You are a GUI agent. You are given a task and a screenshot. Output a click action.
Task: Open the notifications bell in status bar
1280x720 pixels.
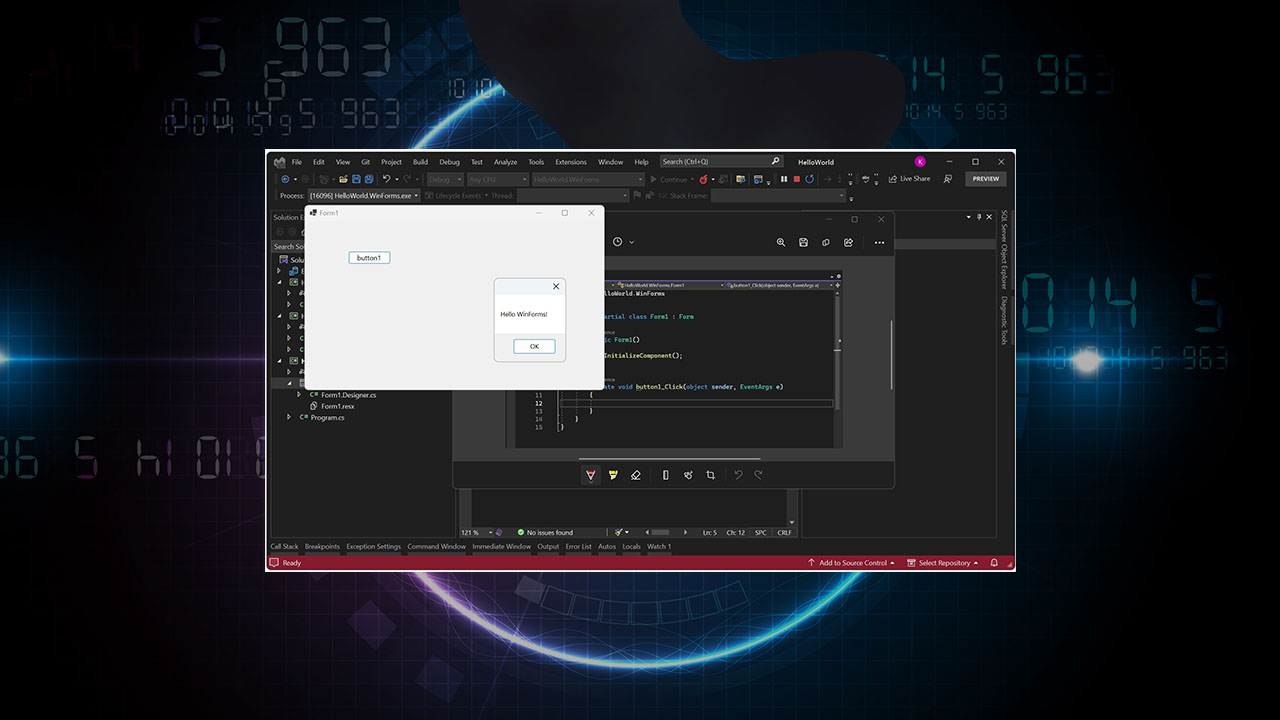[x=996, y=563]
